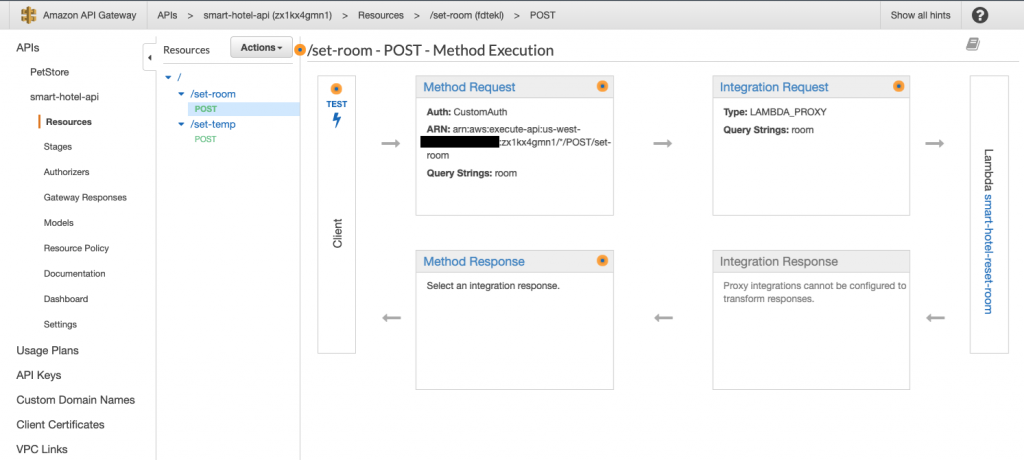Open Usage Plans

coord(48,350)
